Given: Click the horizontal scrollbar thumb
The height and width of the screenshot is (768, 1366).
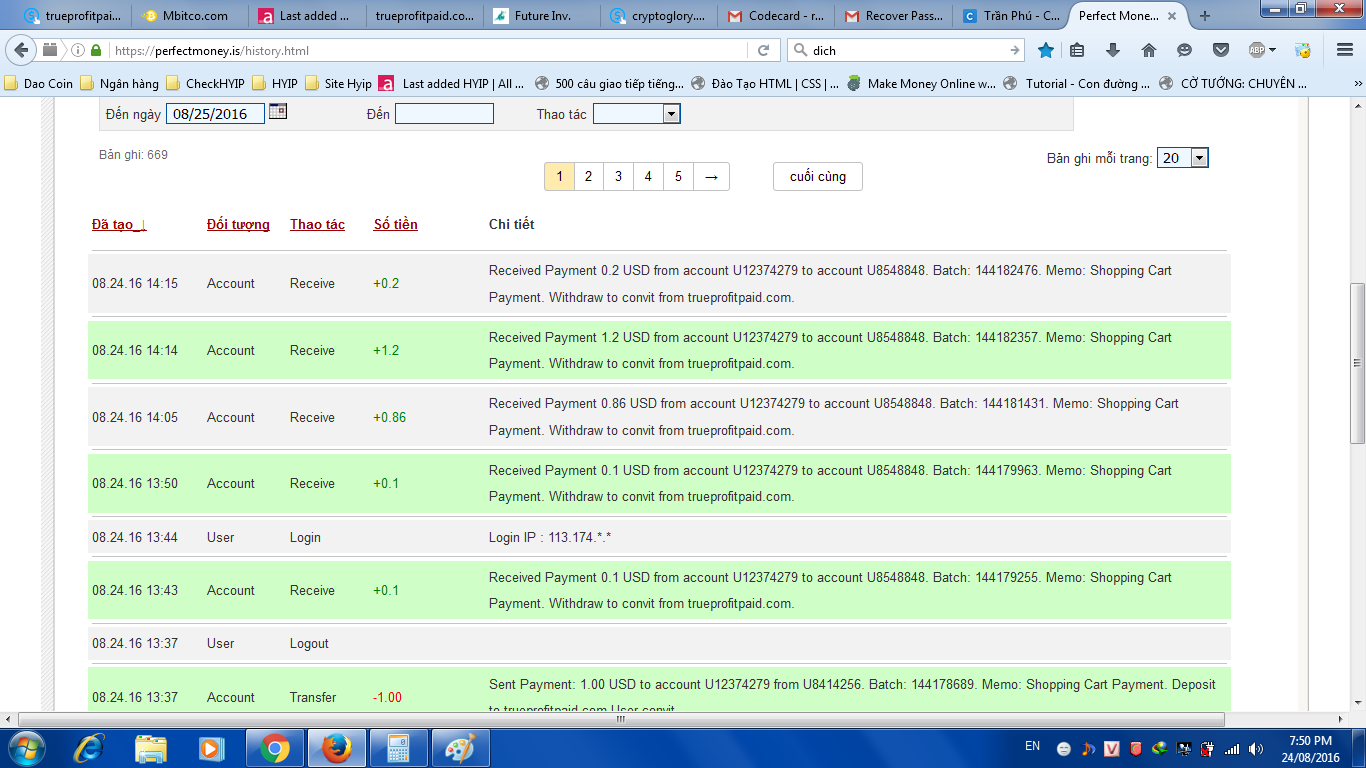Looking at the screenshot, I should coord(621,720).
